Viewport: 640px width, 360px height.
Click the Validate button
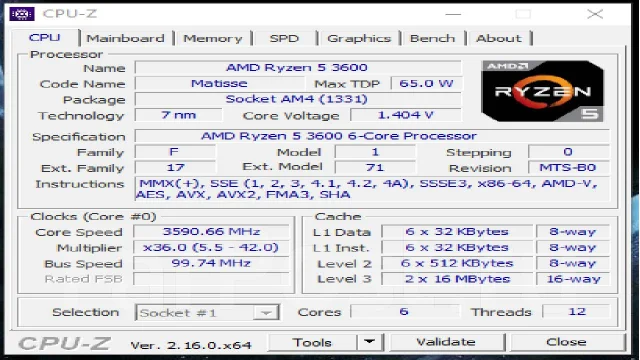point(446,342)
